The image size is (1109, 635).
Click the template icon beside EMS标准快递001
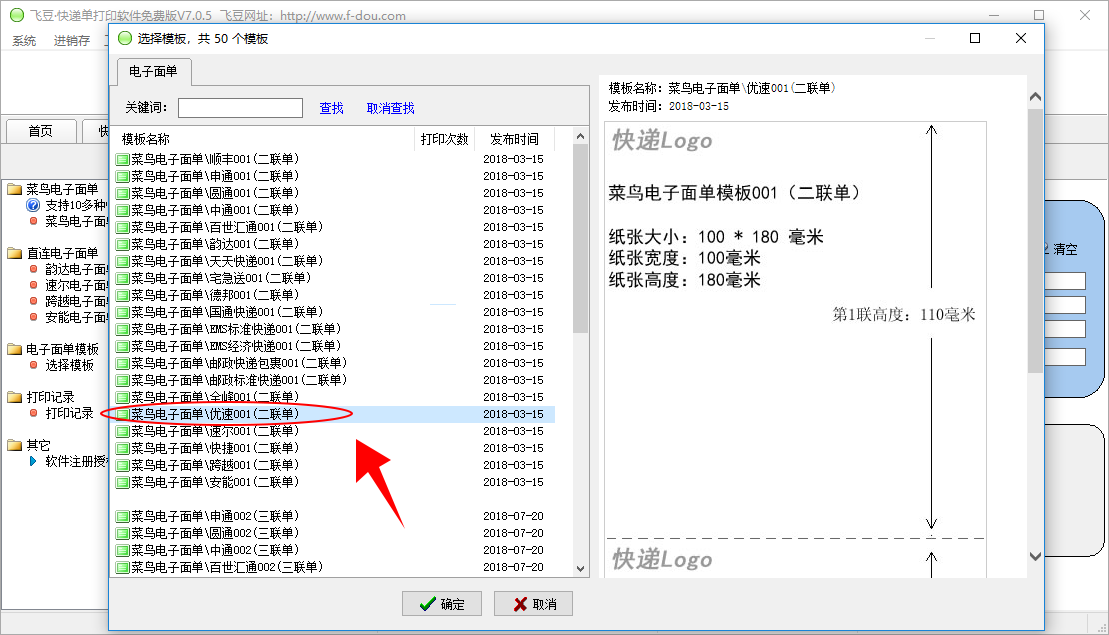coord(122,330)
